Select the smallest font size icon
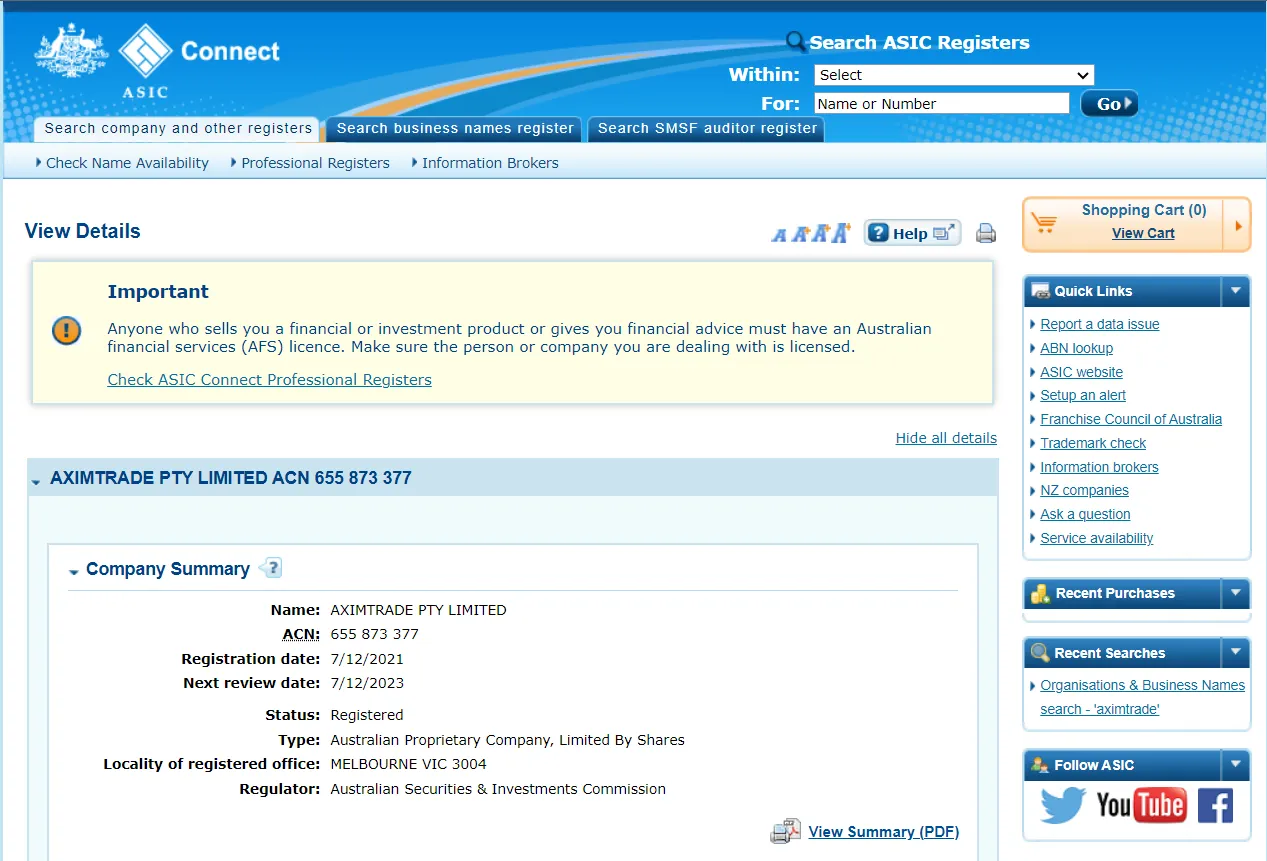Image resolution: width=1267 pixels, height=861 pixels. (x=779, y=235)
